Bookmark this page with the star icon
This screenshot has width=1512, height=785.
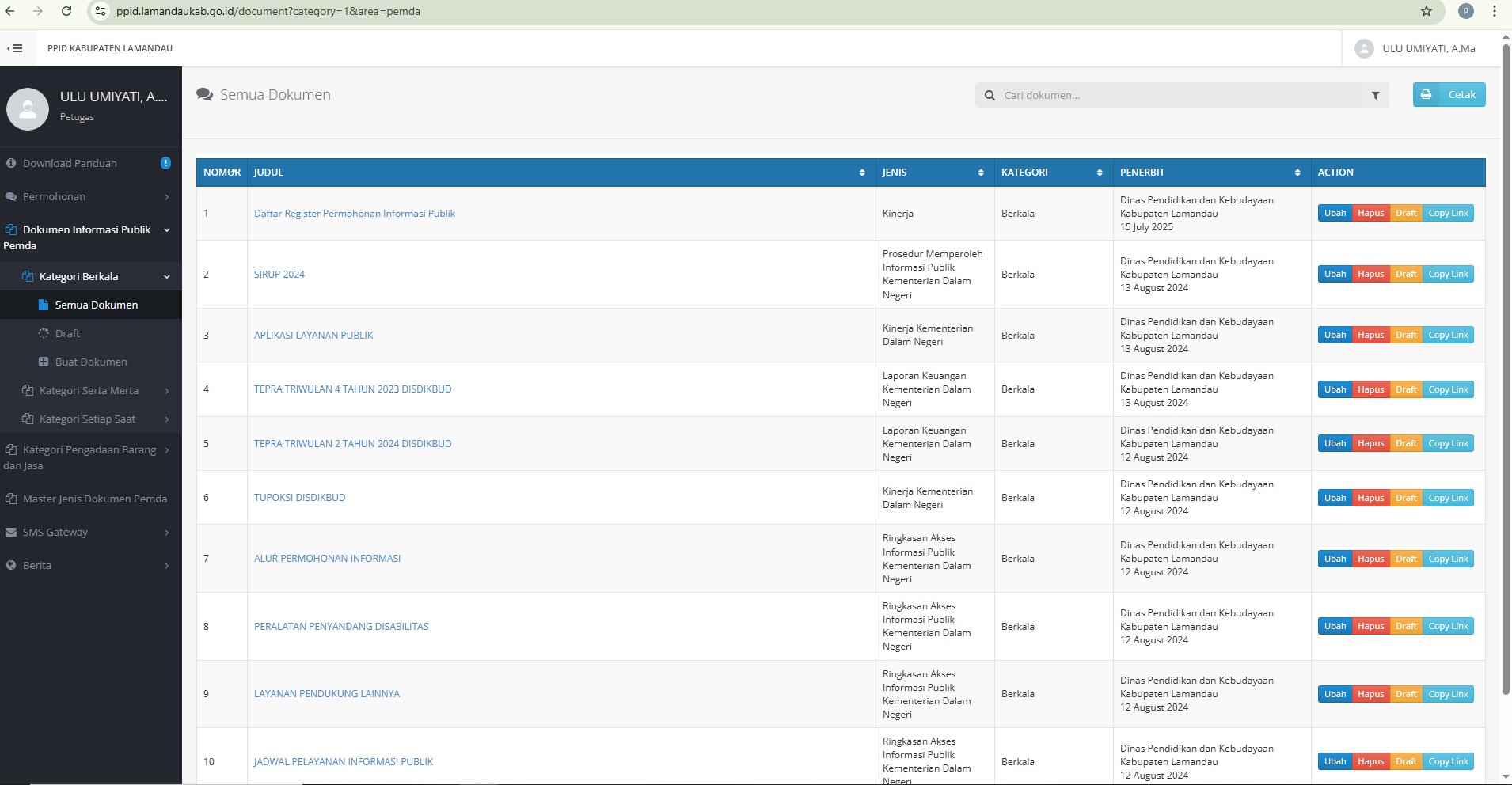1426,11
